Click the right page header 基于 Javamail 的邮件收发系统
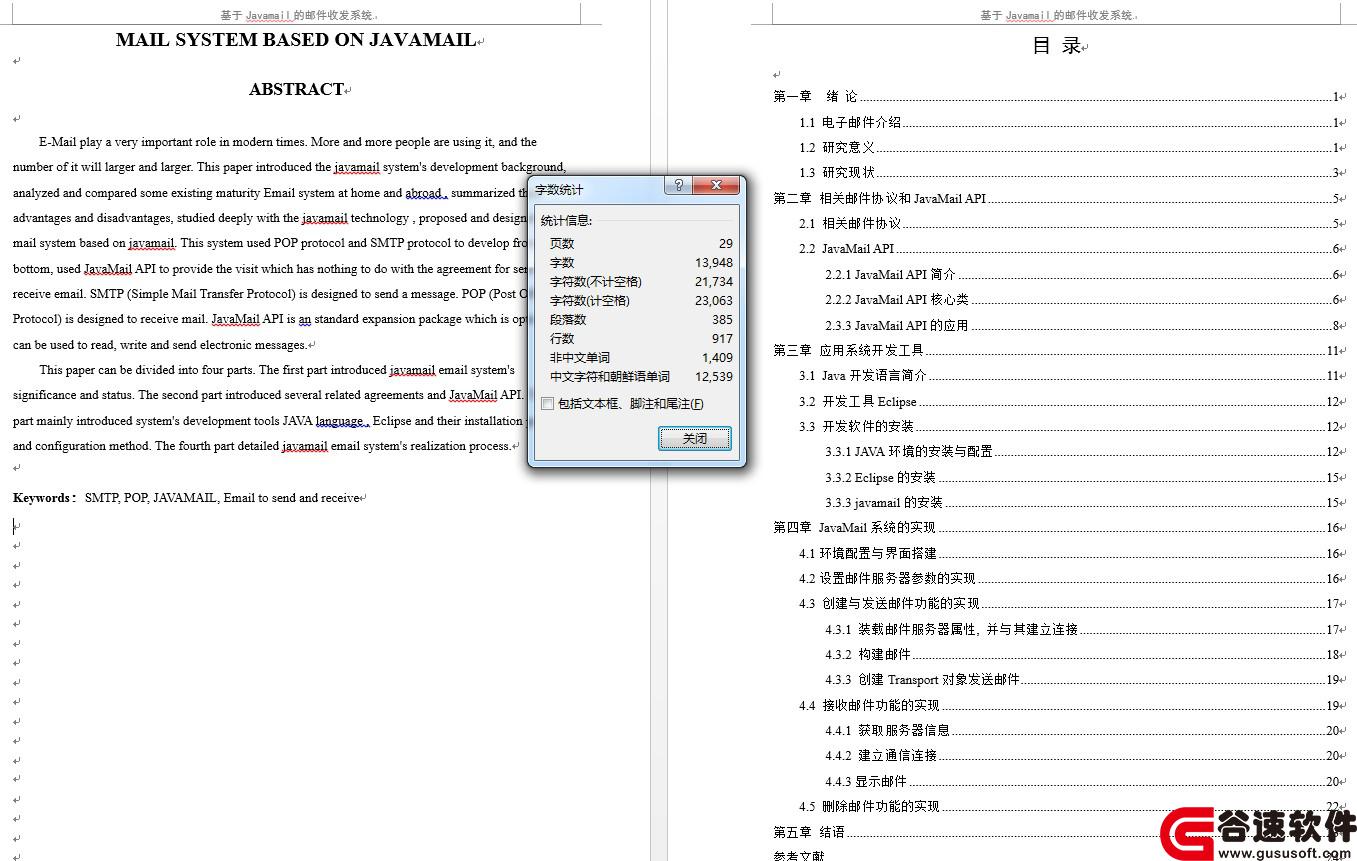 click(x=1058, y=15)
